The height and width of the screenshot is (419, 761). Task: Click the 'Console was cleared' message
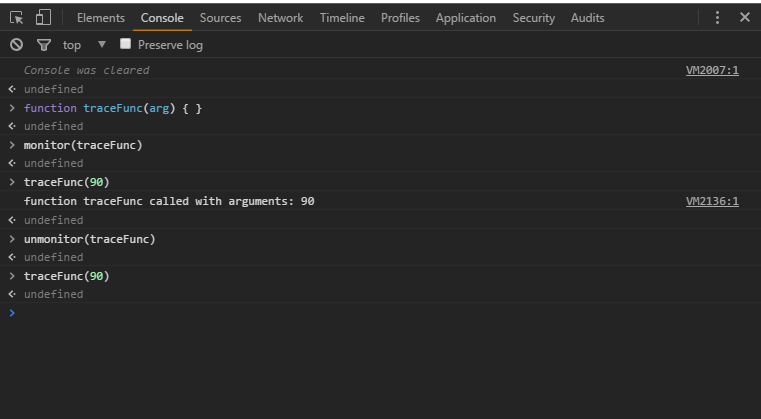click(86, 70)
